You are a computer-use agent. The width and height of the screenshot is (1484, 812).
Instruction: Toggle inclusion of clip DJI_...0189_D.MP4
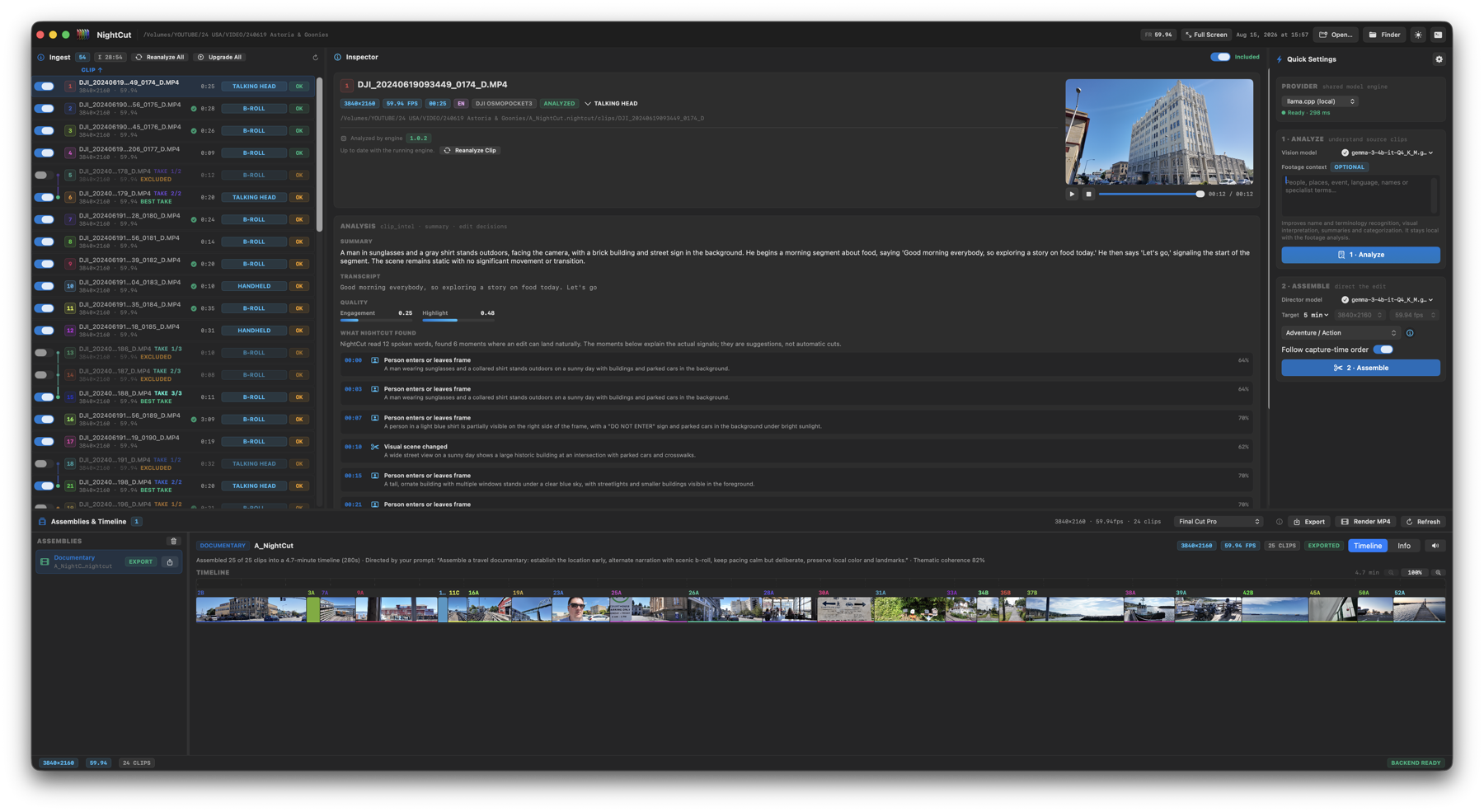coord(45,420)
